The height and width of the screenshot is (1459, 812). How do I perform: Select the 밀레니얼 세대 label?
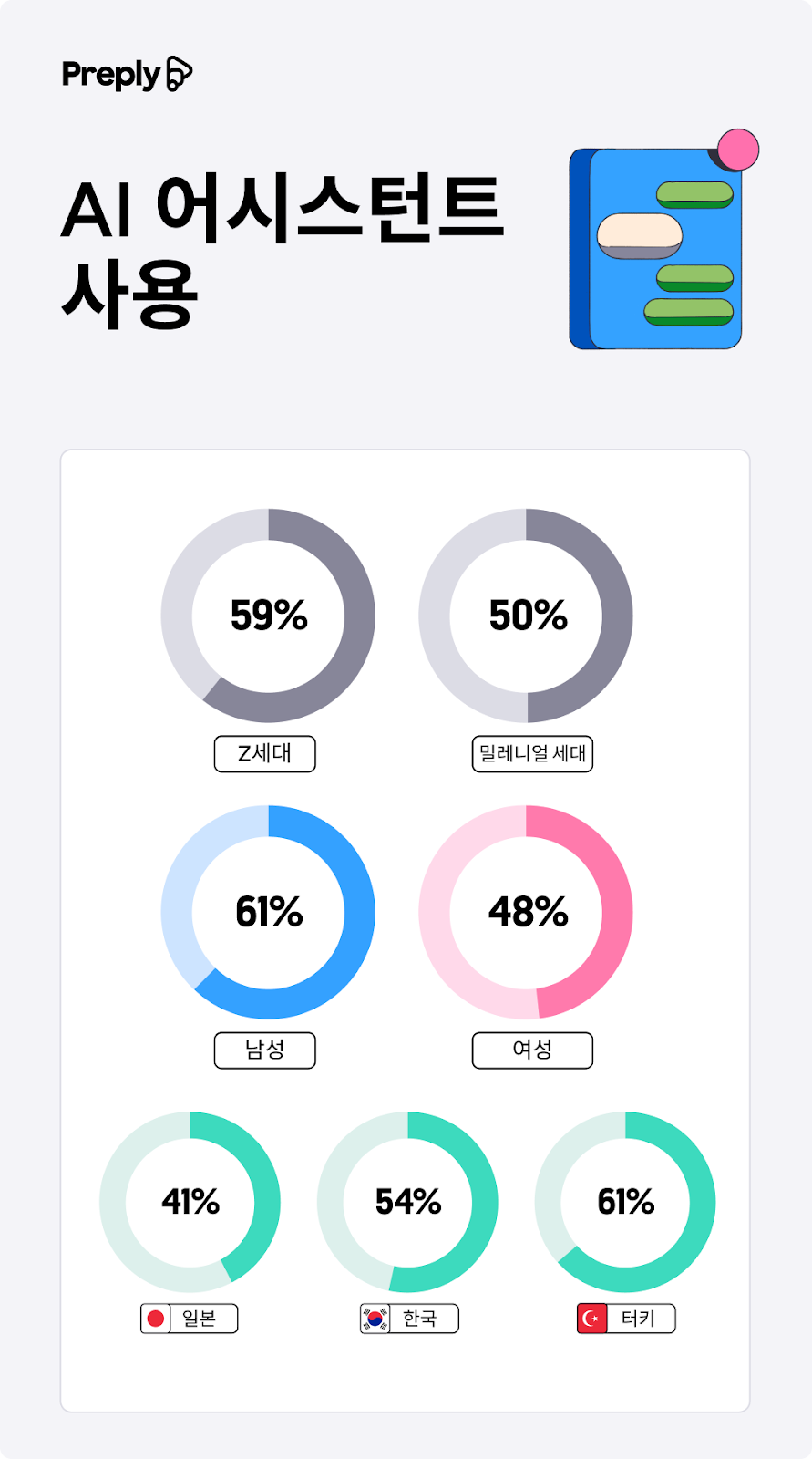coord(532,754)
